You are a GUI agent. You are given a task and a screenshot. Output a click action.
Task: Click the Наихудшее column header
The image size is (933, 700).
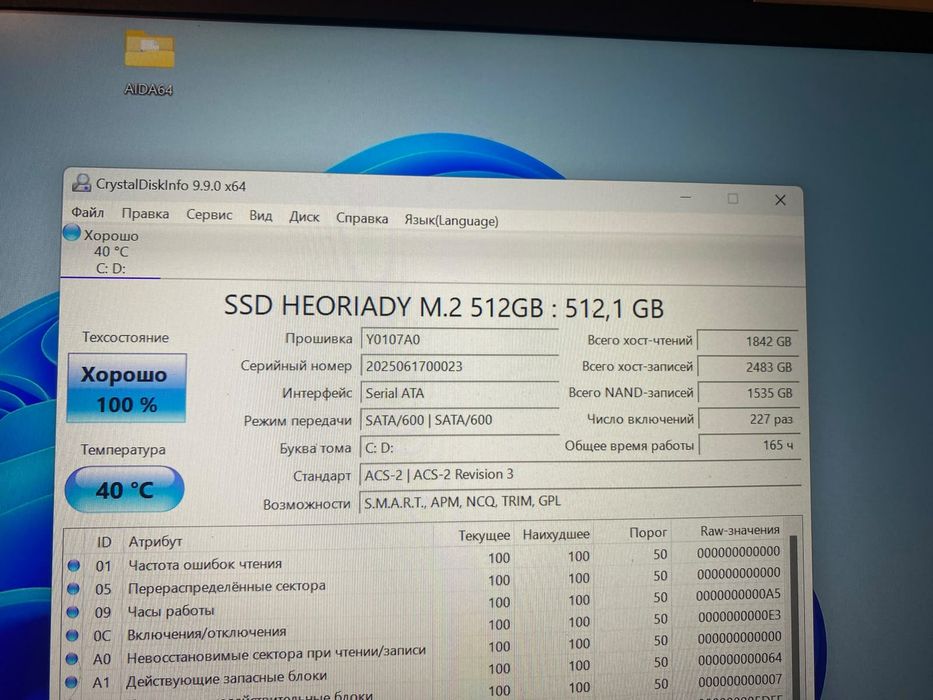pos(556,535)
